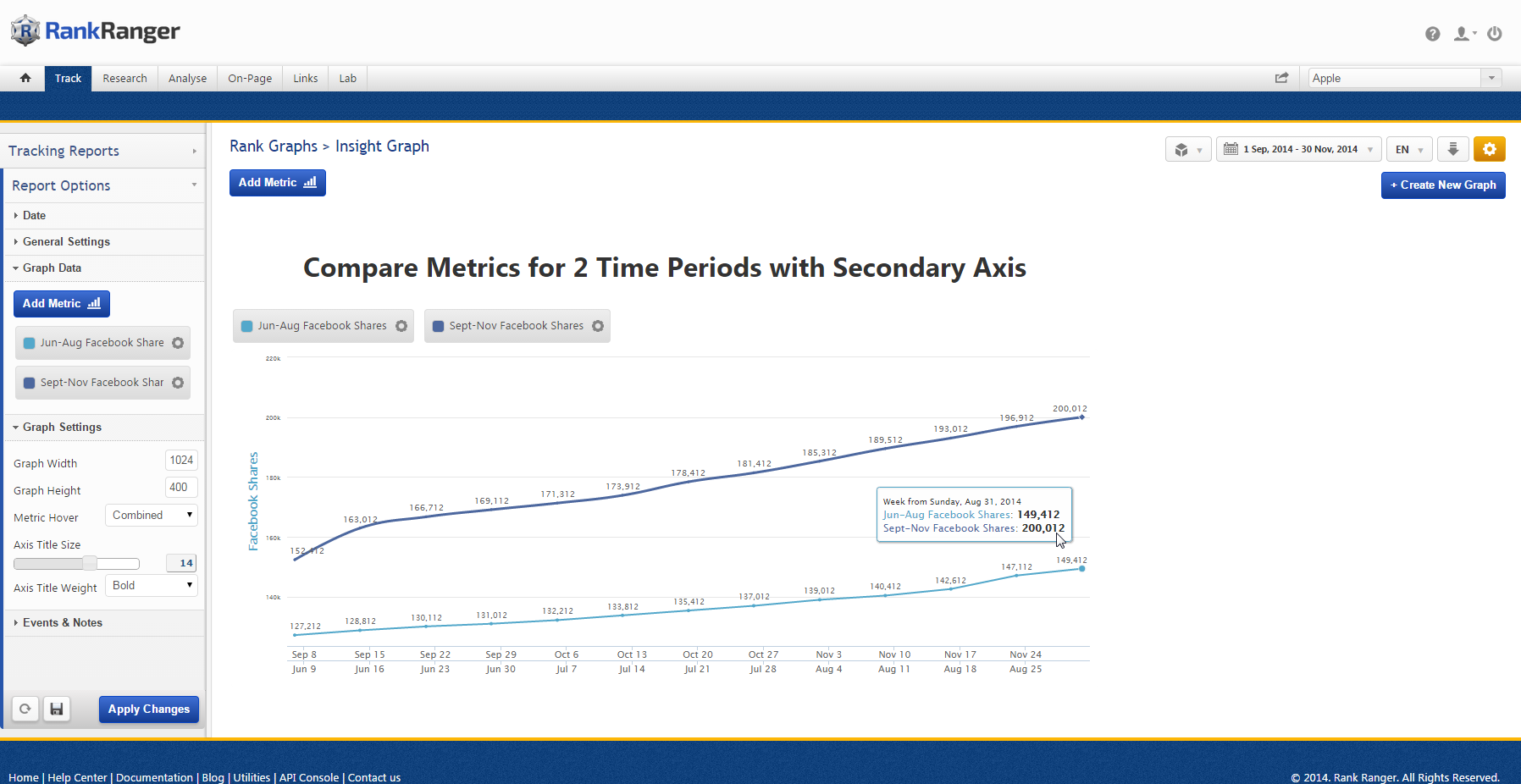Click the Axis Title Size slider handle
This screenshot has height=784, width=1521.
tap(89, 563)
